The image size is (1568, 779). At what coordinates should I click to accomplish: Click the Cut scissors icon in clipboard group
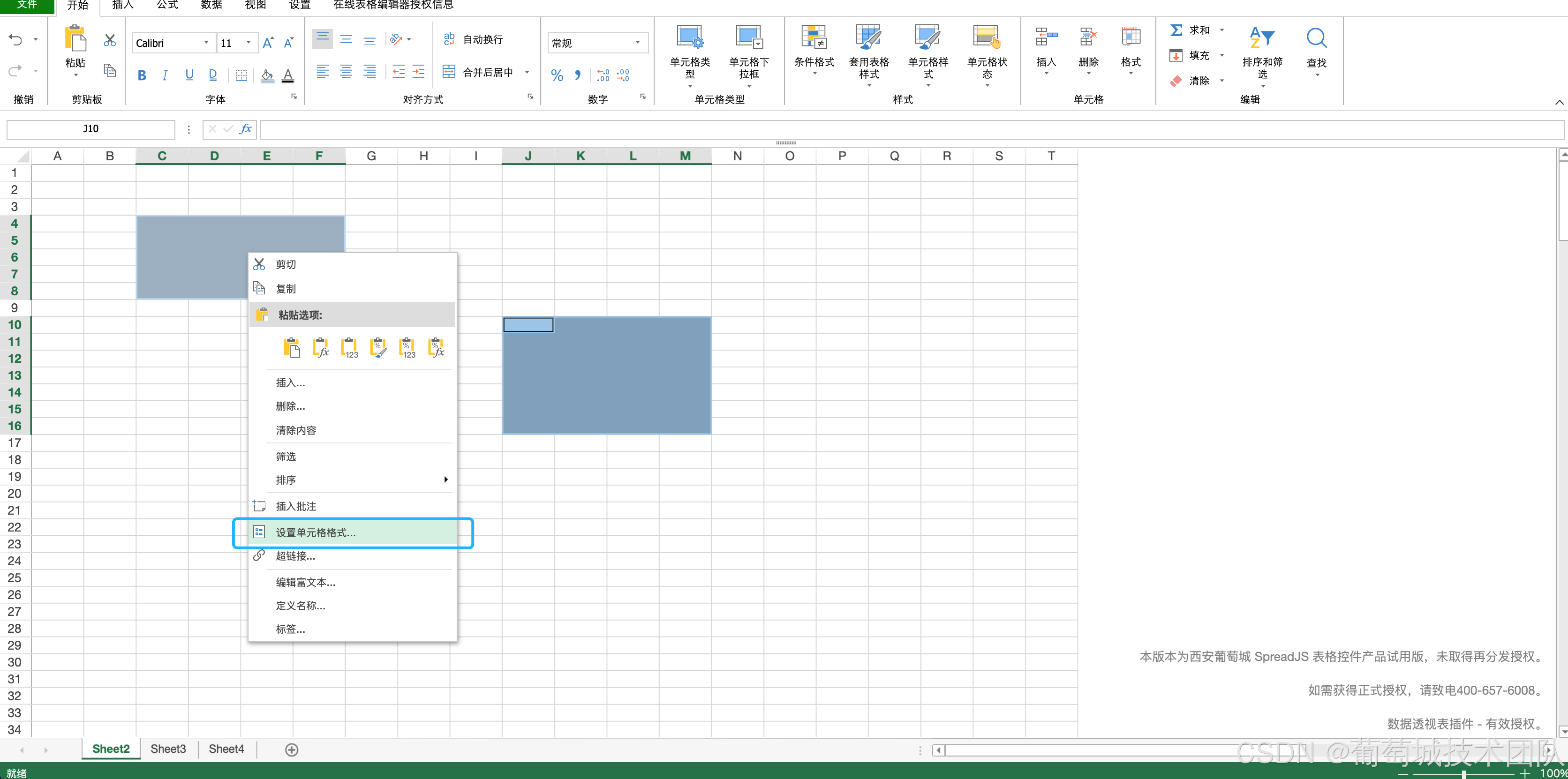coord(110,41)
